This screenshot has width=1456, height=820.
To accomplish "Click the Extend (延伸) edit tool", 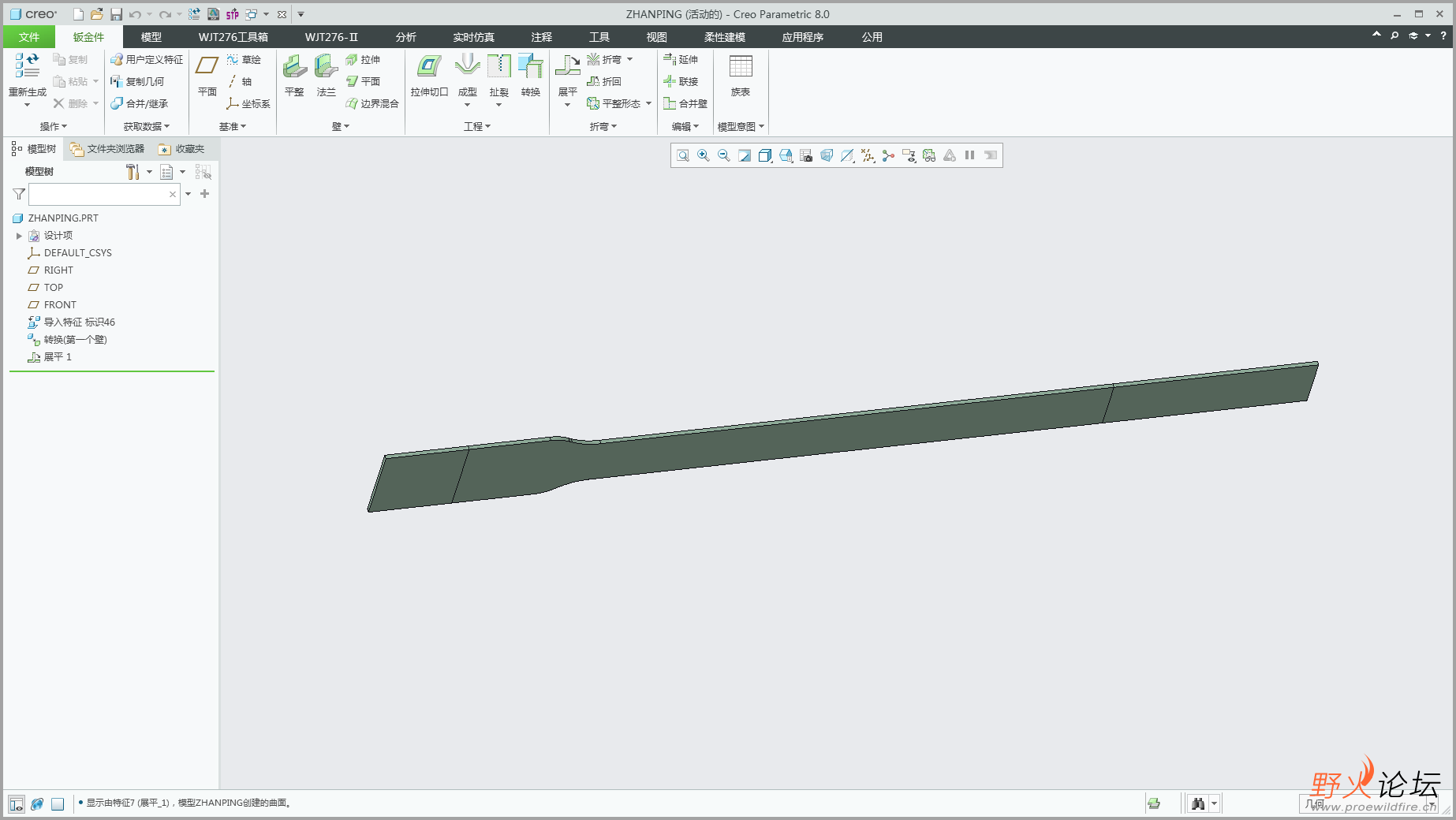I will coord(681,60).
